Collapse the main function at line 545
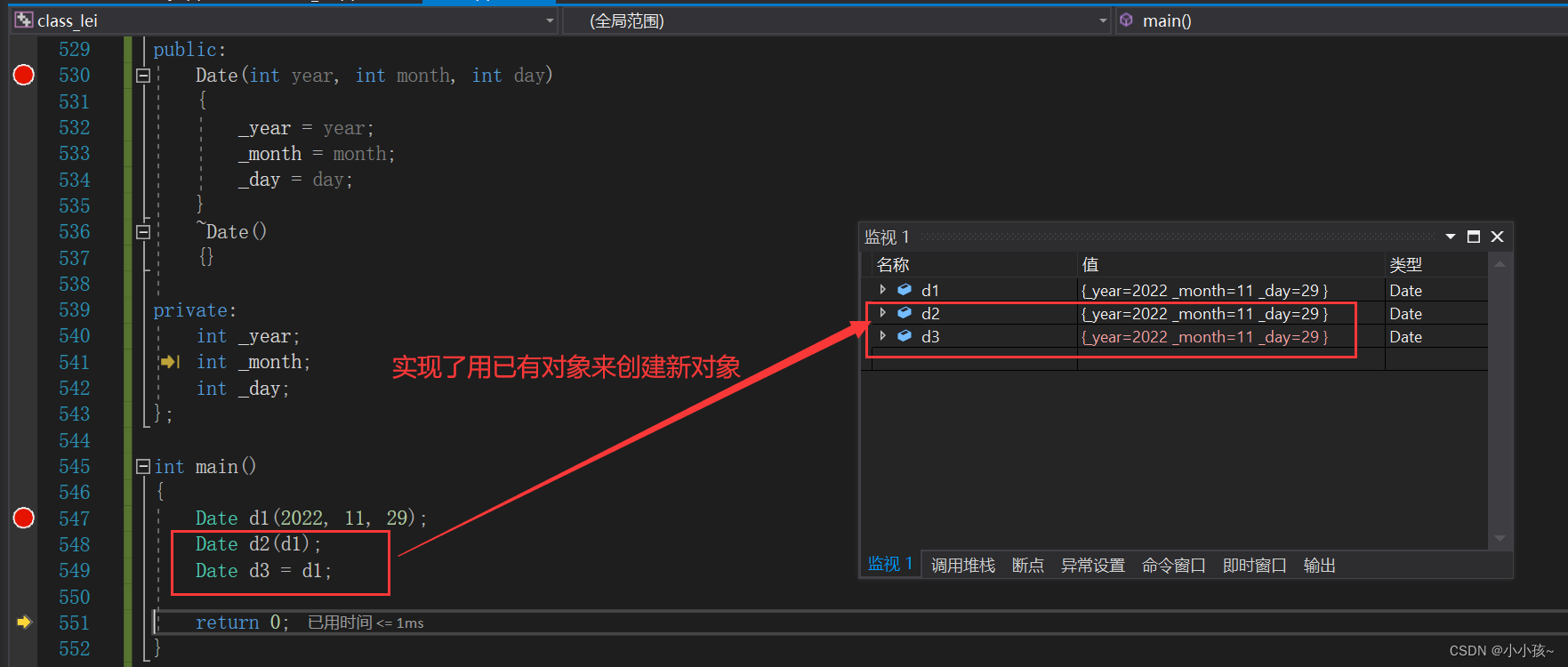The height and width of the screenshot is (667, 1568). point(143,466)
